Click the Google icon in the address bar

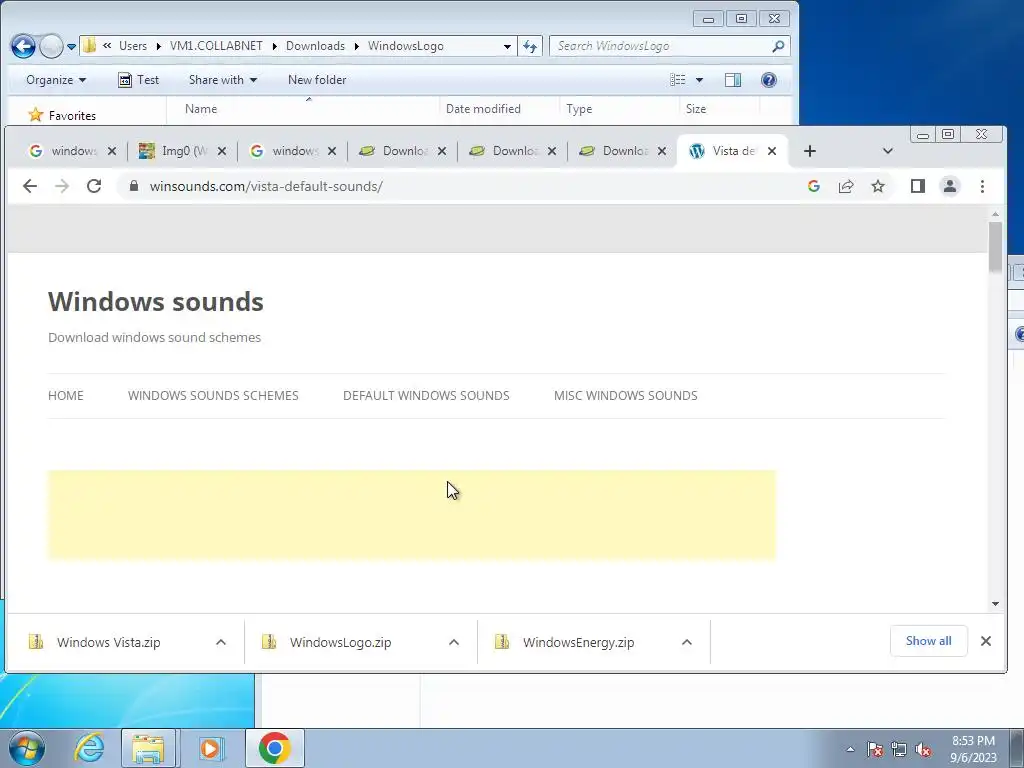click(x=814, y=186)
